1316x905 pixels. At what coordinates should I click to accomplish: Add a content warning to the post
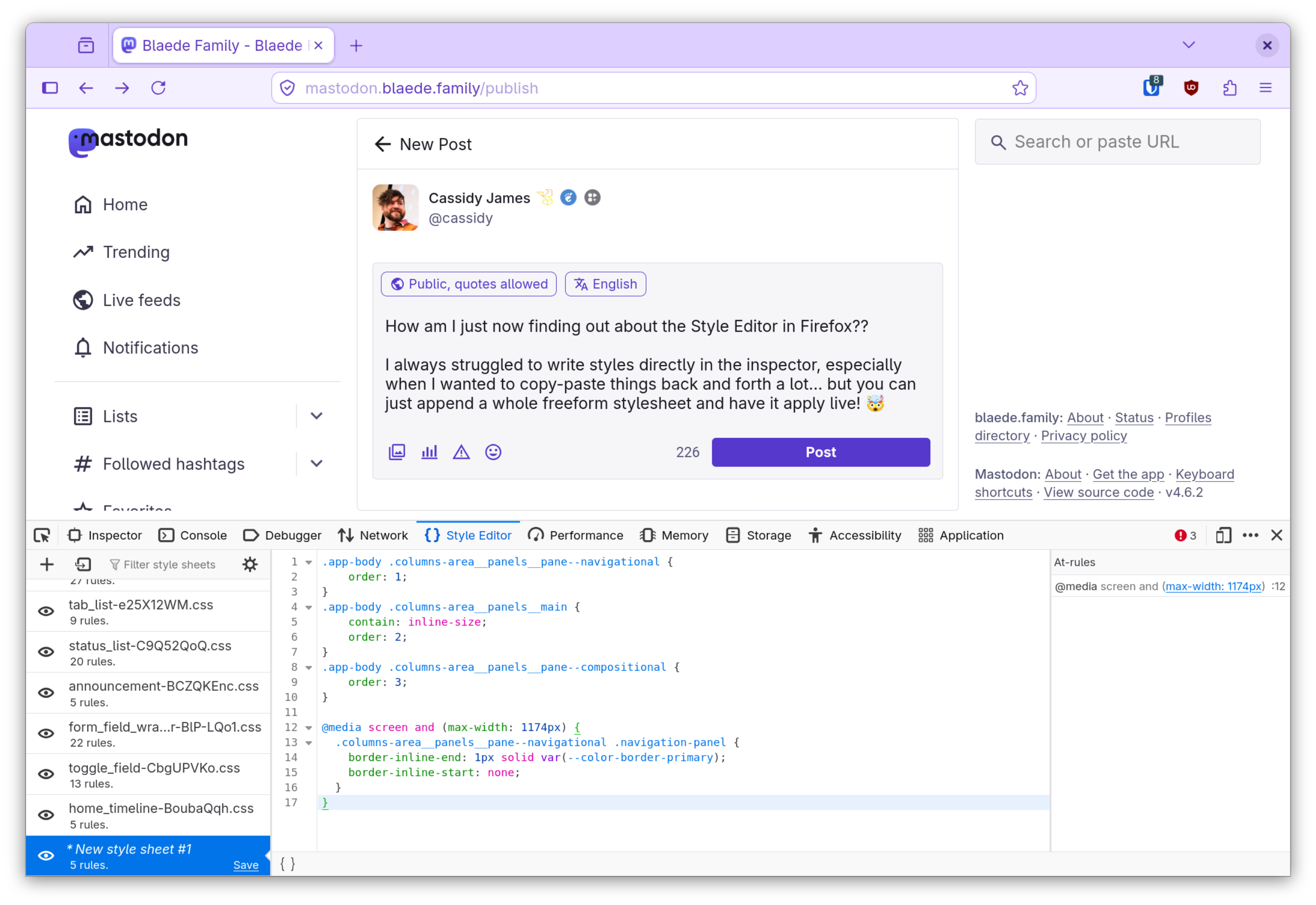coord(461,452)
